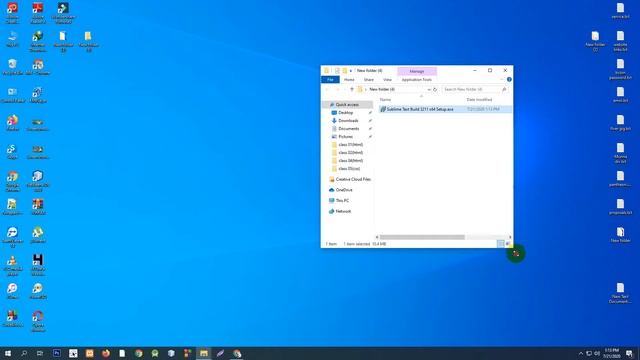Open the volume control in system tray
Viewport: 640px width, 360px height.
pos(597,353)
